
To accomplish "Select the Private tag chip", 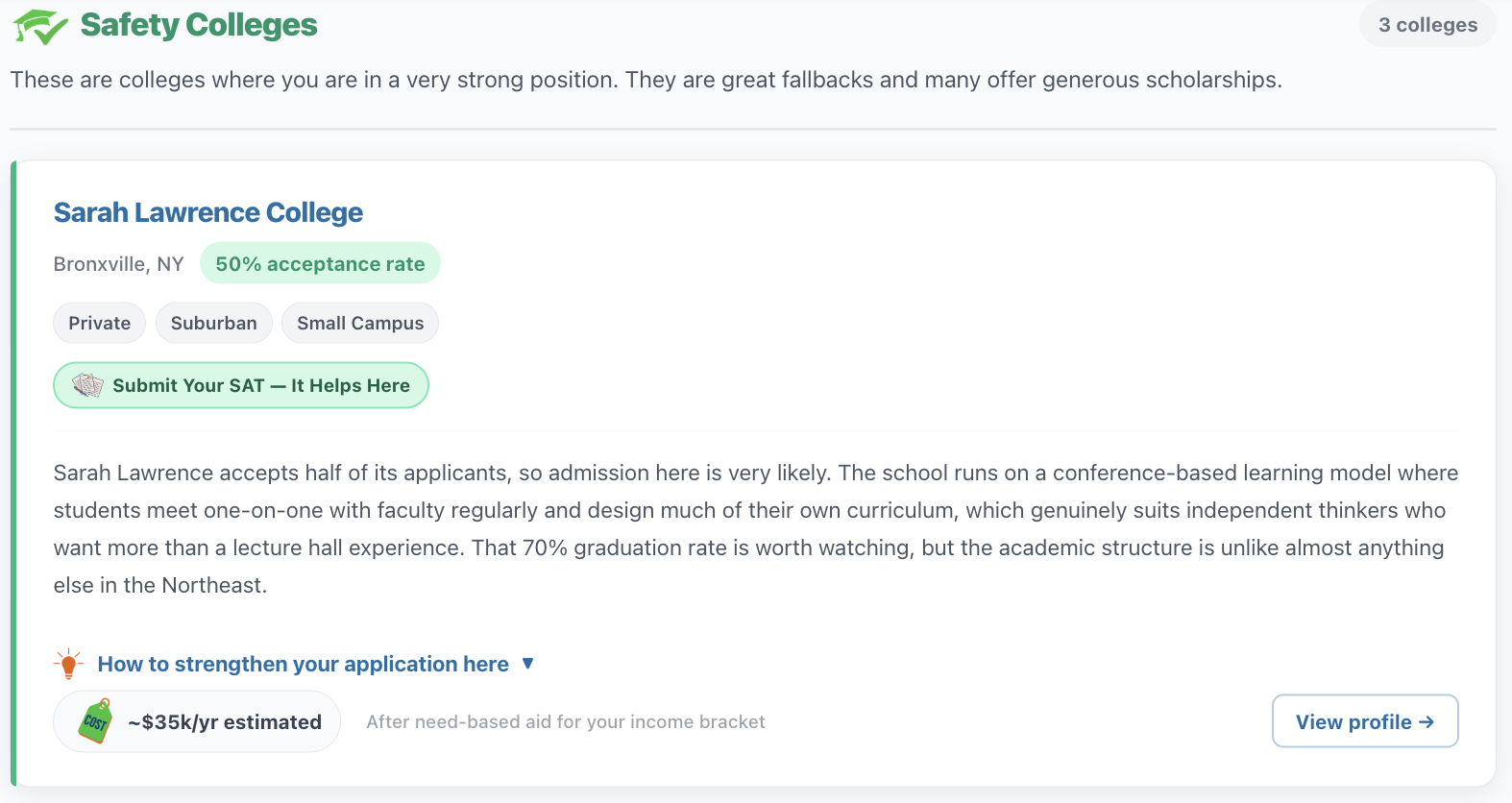I will coord(99,323).
